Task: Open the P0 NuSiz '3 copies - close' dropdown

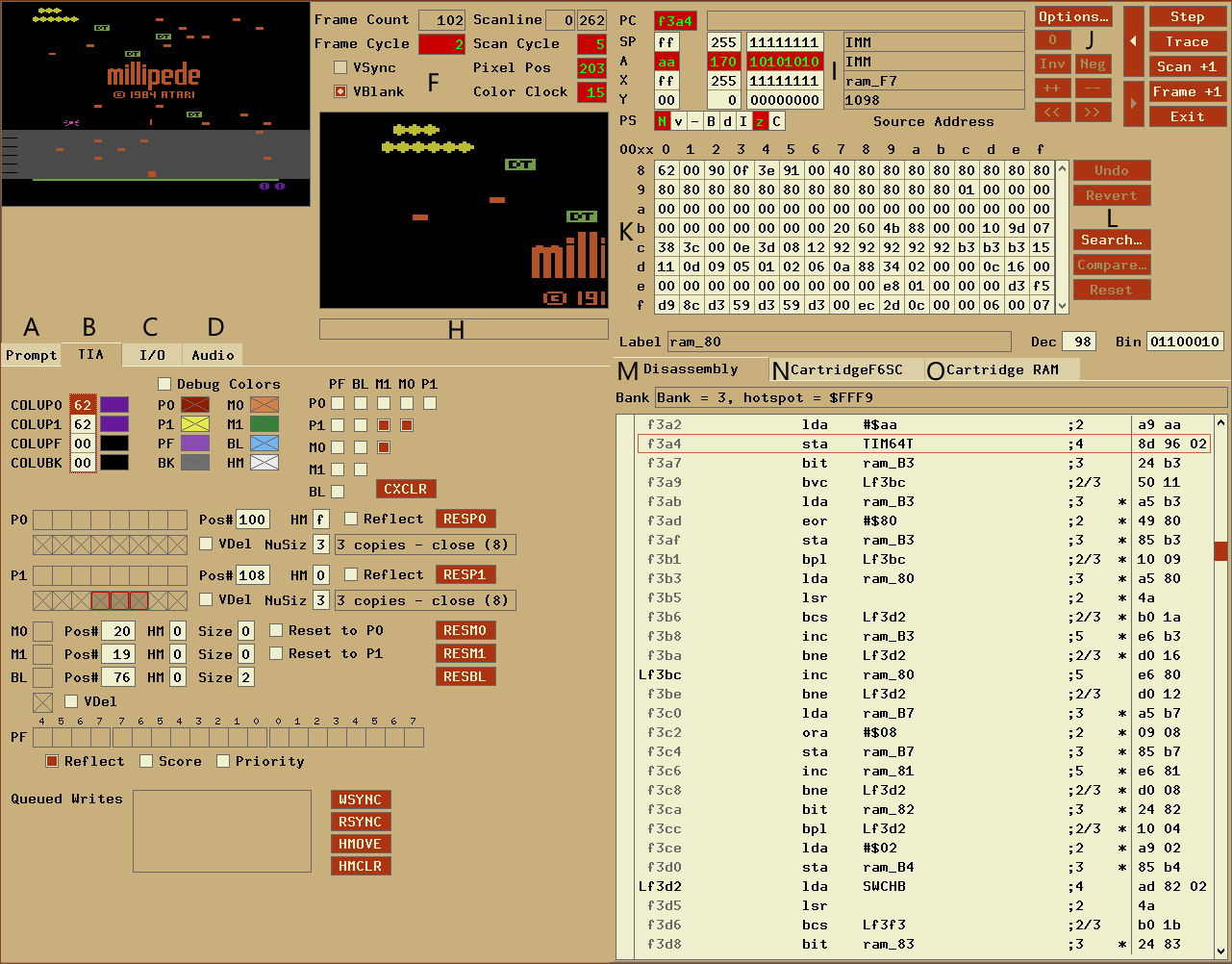Action: click(x=425, y=545)
